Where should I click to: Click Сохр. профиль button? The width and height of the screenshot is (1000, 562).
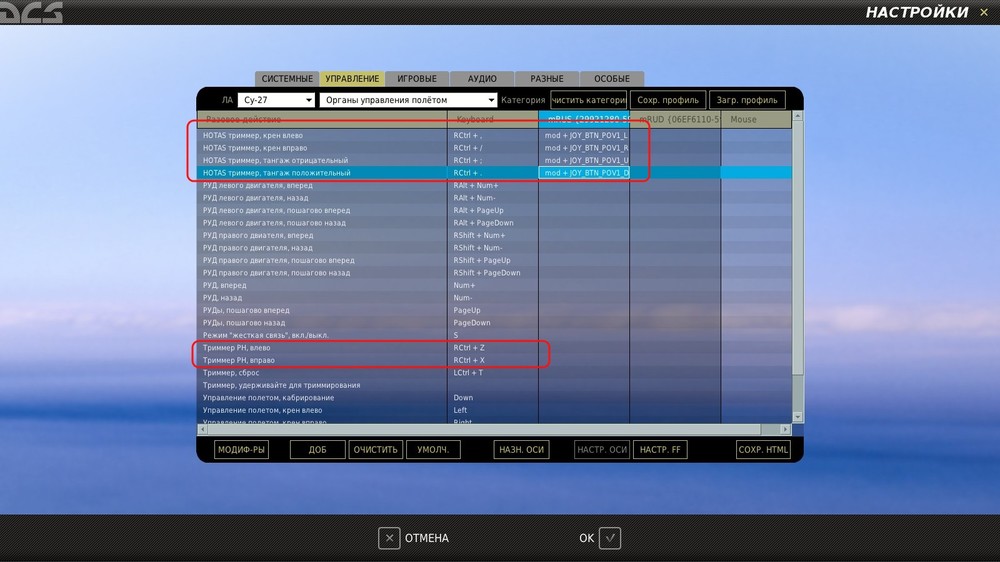[668, 100]
